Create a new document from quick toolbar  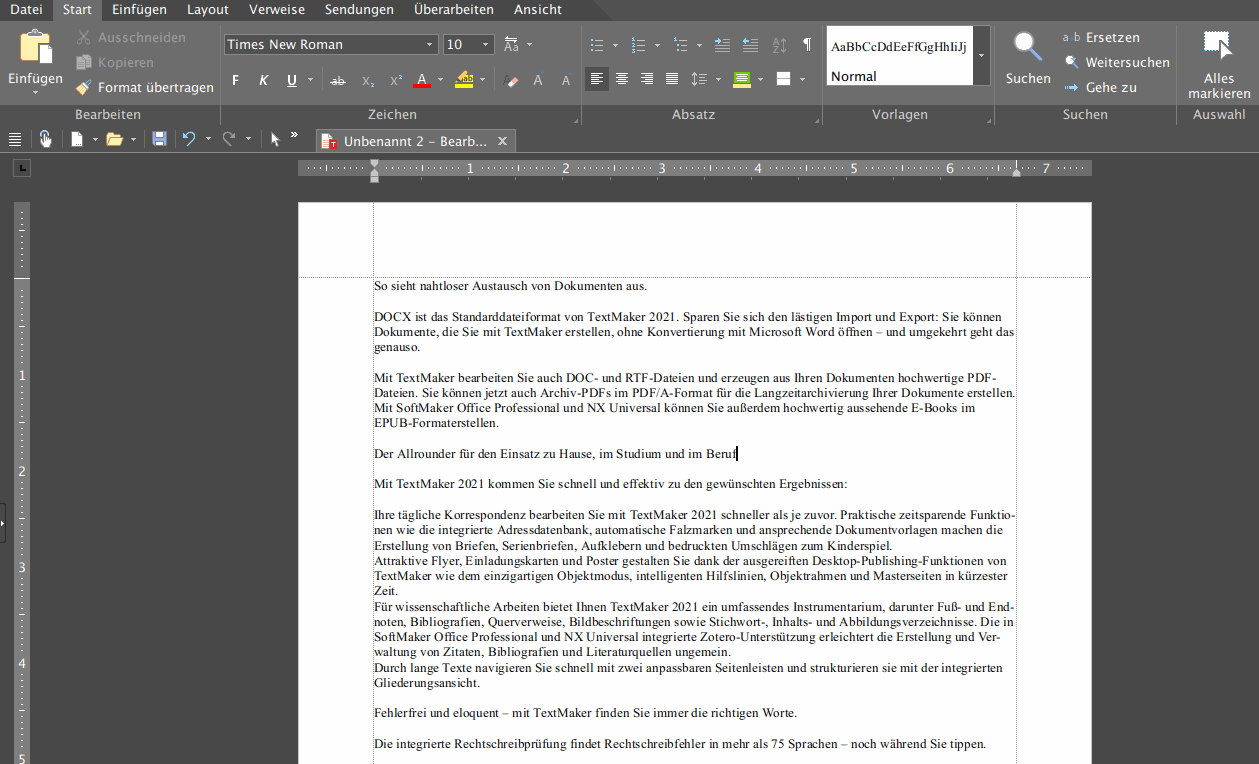point(76,139)
